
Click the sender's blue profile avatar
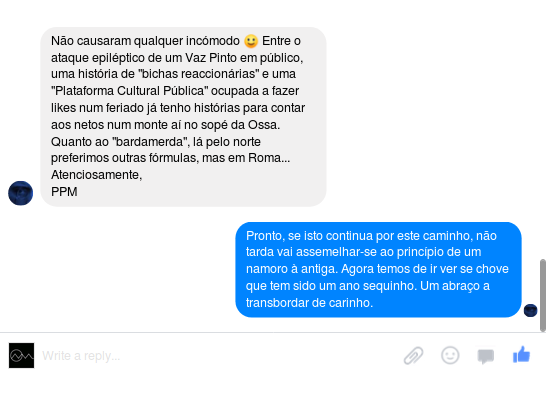click(x=21, y=193)
